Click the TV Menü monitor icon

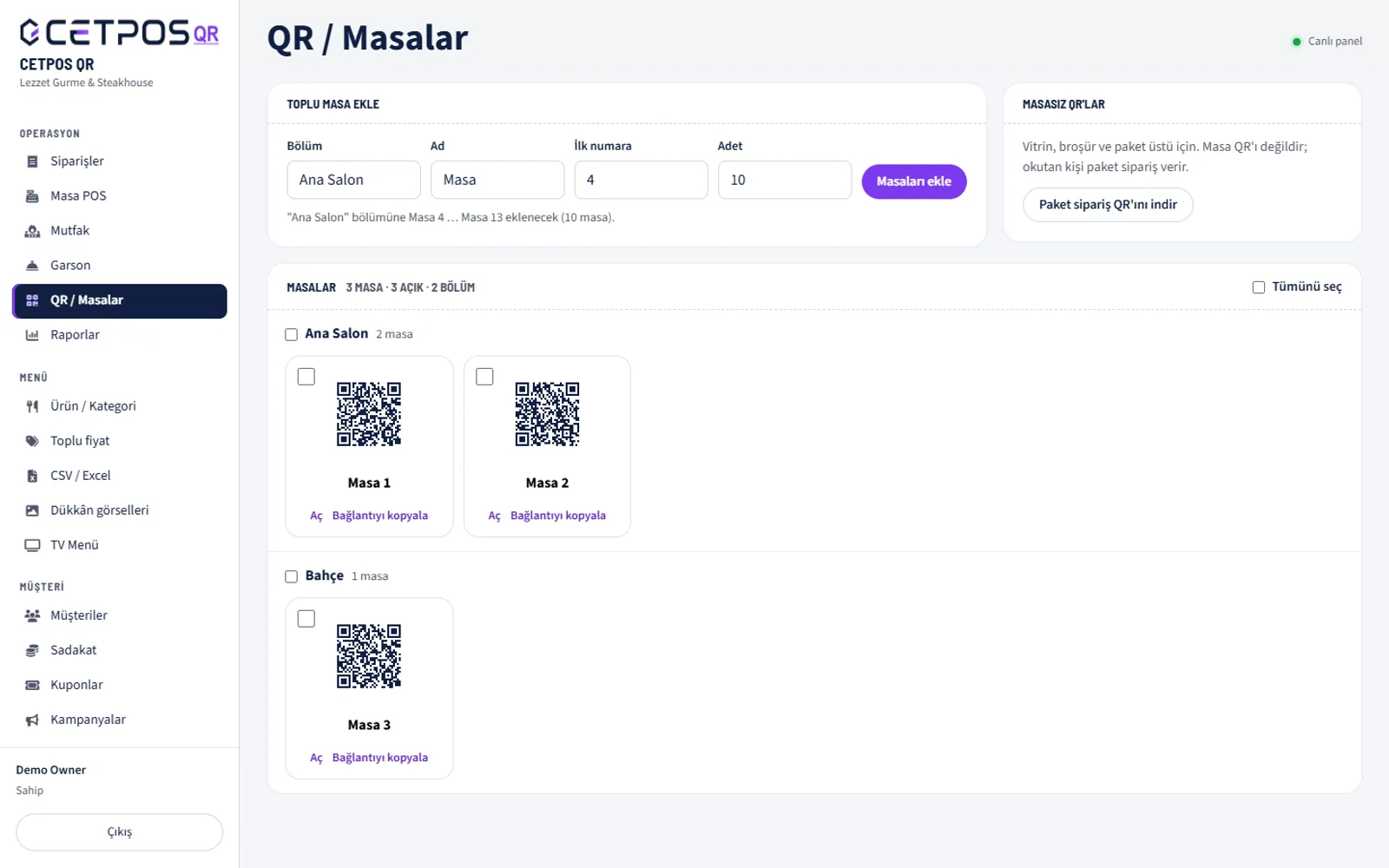click(x=32, y=545)
